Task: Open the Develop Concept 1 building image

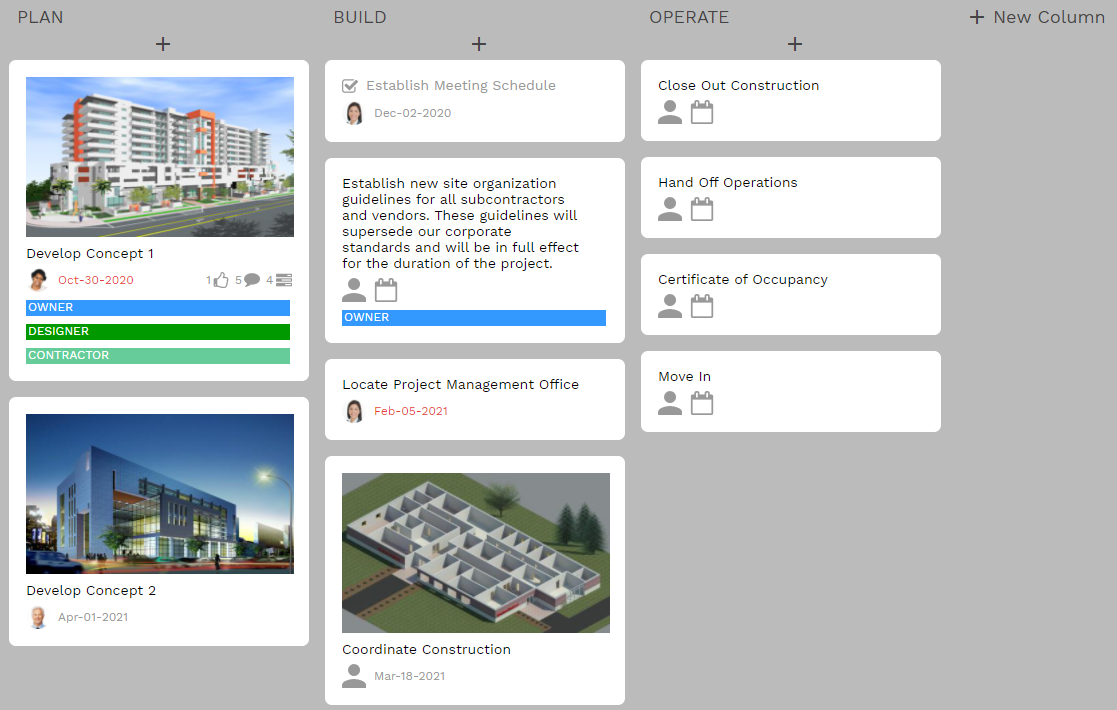Action: pyautogui.click(x=158, y=156)
